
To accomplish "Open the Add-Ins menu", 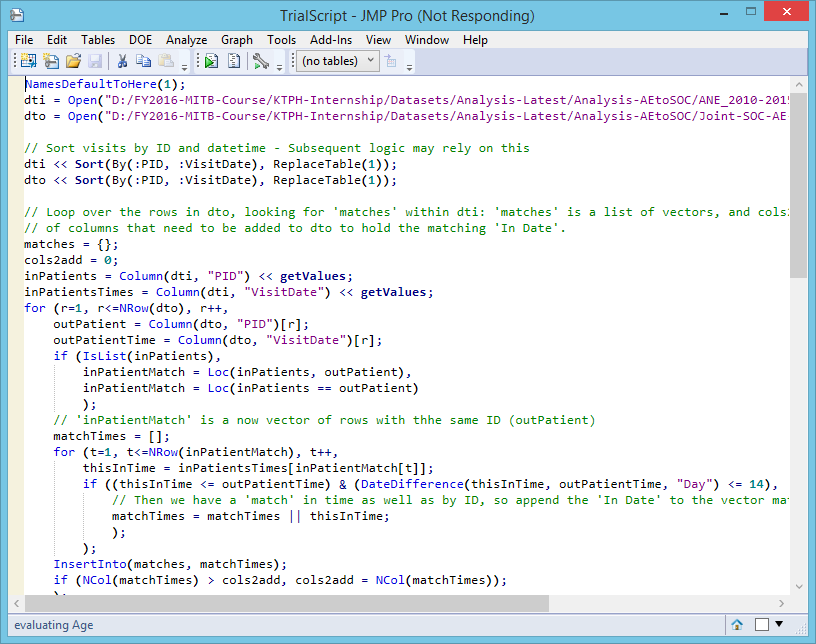I will coord(331,40).
